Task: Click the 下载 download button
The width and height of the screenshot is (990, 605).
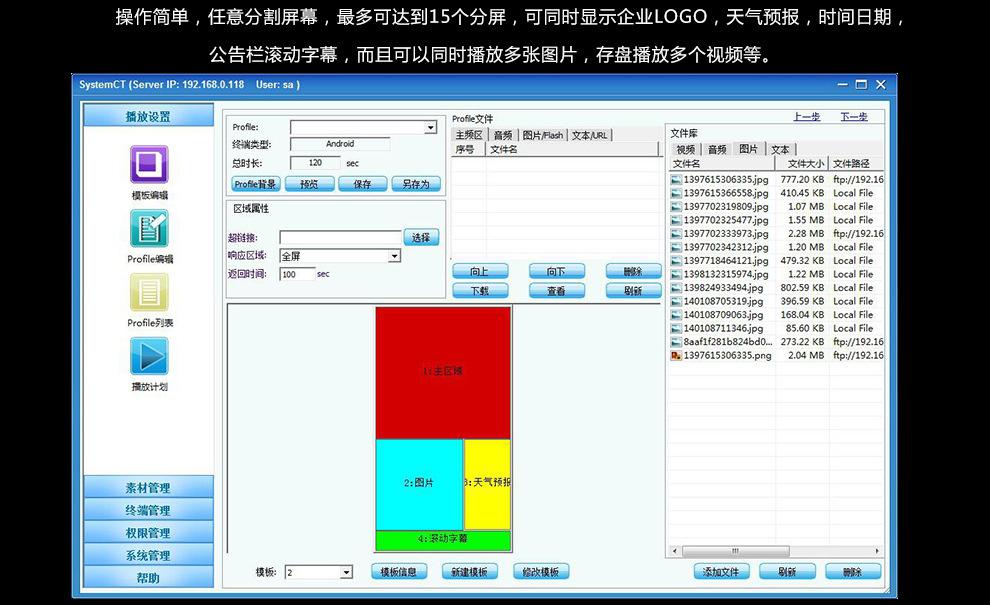Action: (x=480, y=291)
